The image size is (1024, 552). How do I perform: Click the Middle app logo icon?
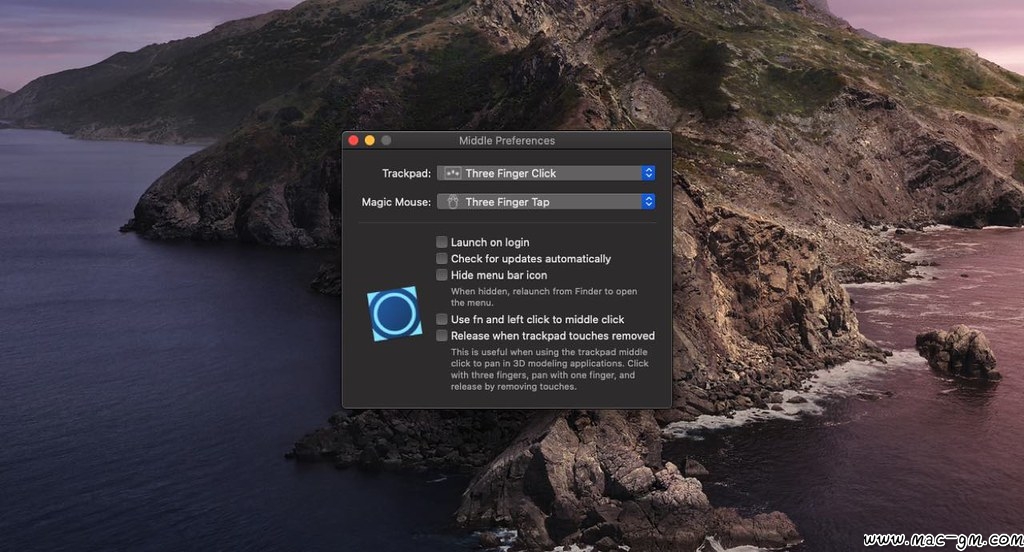pos(394,314)
